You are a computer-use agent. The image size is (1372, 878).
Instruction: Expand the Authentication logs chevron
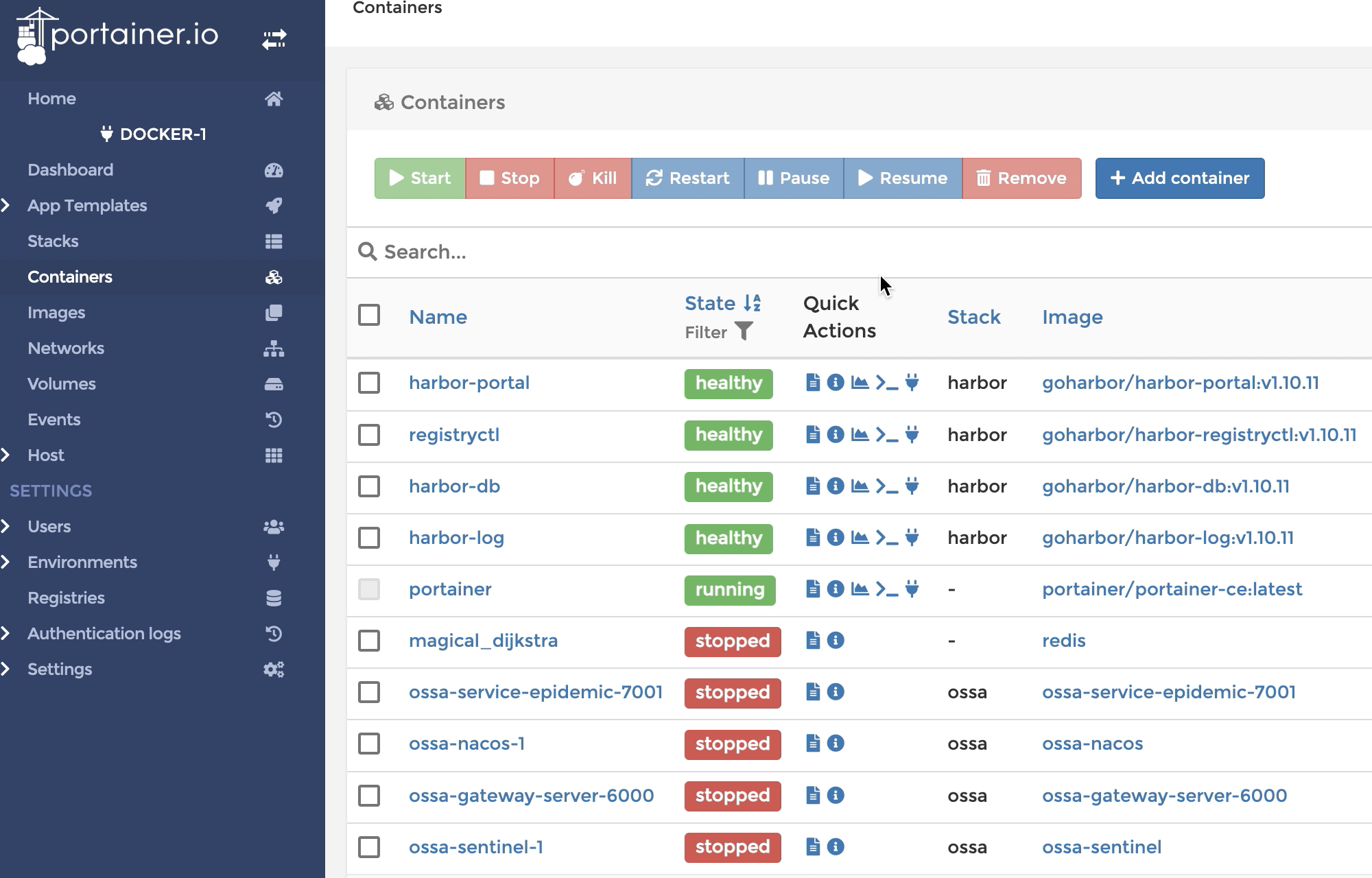pos(5,633)
